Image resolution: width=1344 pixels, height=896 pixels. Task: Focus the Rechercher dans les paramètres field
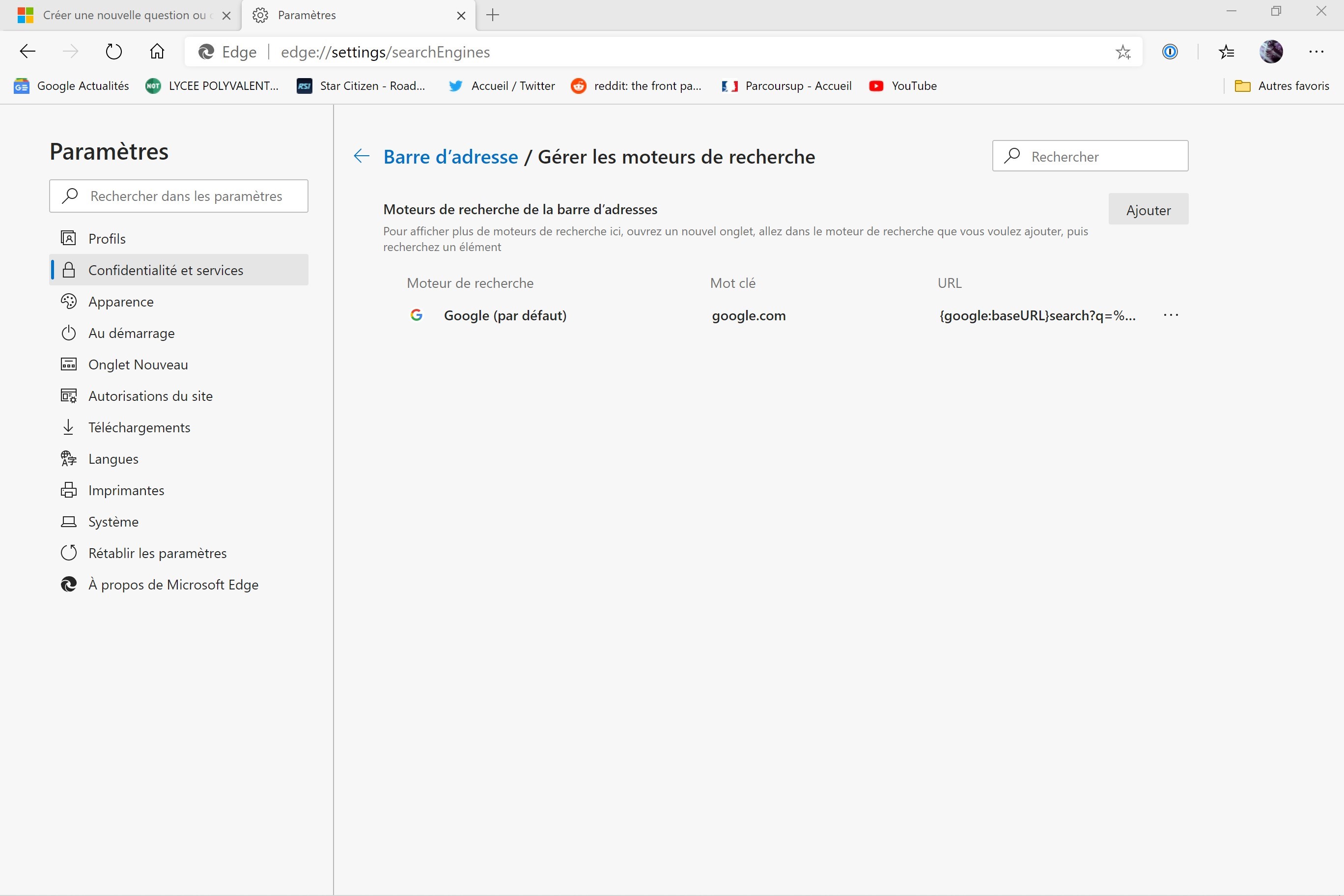(179, 196)
